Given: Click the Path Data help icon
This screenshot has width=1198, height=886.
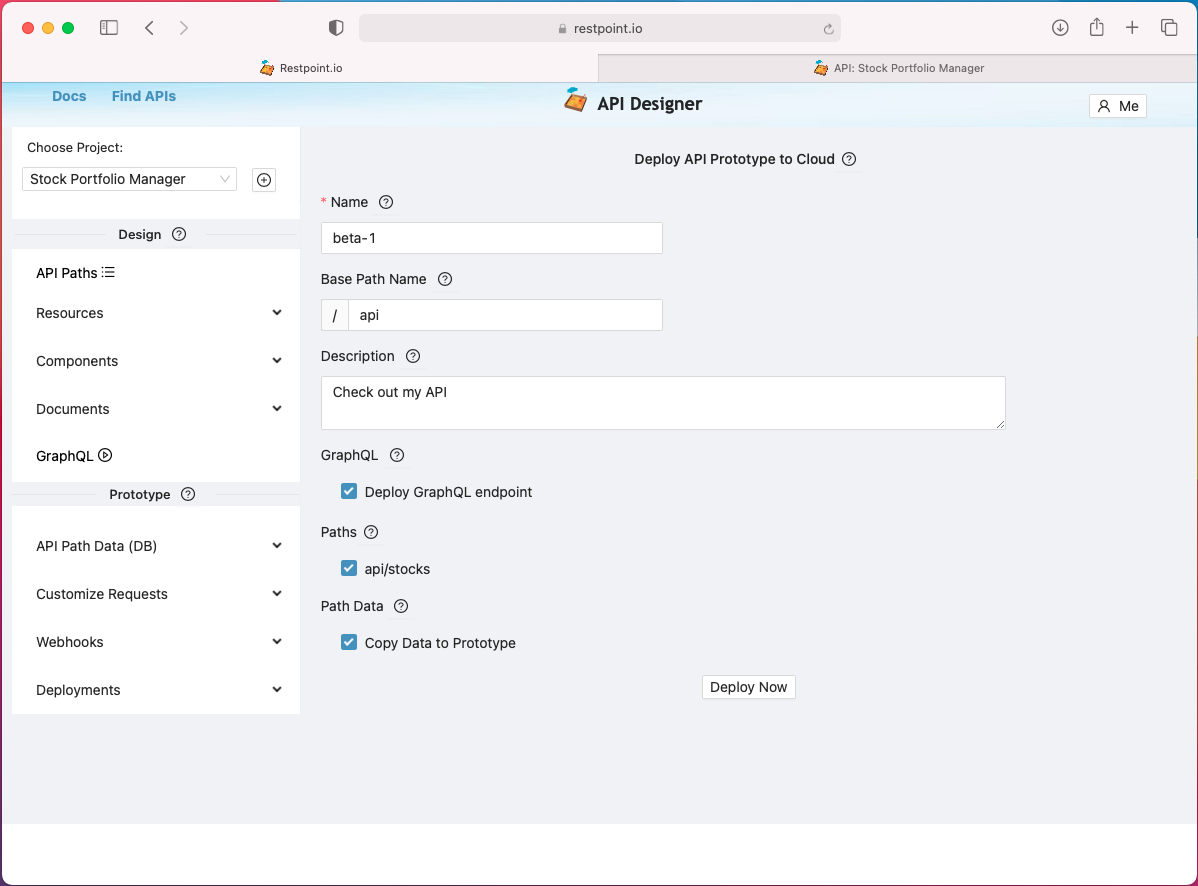Looking at the screenshot, I should pos(400,606).
